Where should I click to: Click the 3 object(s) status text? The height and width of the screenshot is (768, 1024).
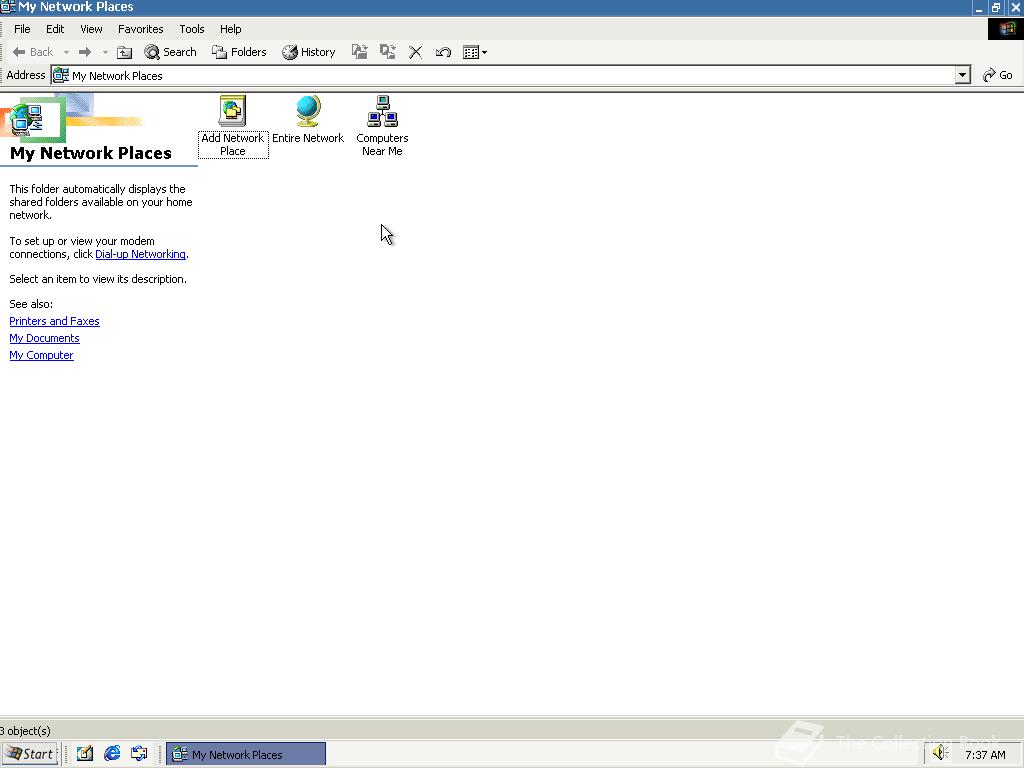coord(25,731)
